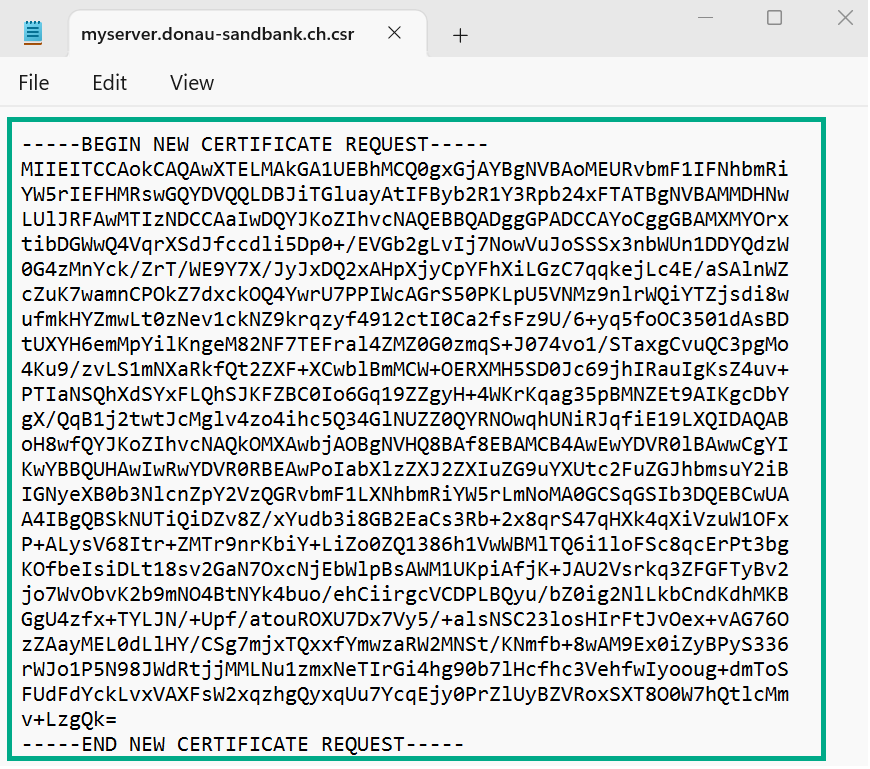Click the line starting with LUlJRFAwMTIz
870x769 pixels.
tap(405, 219)
